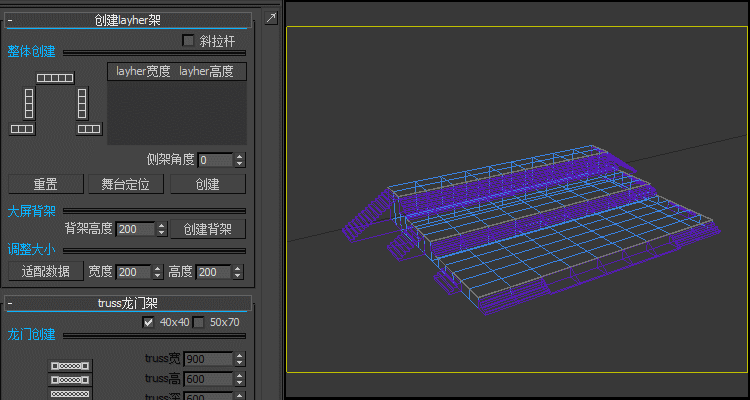The height and width of the screenshot is (400, 750).
Task: Click the 背架高度 spinner arrows
Action: tap(162, 229)
